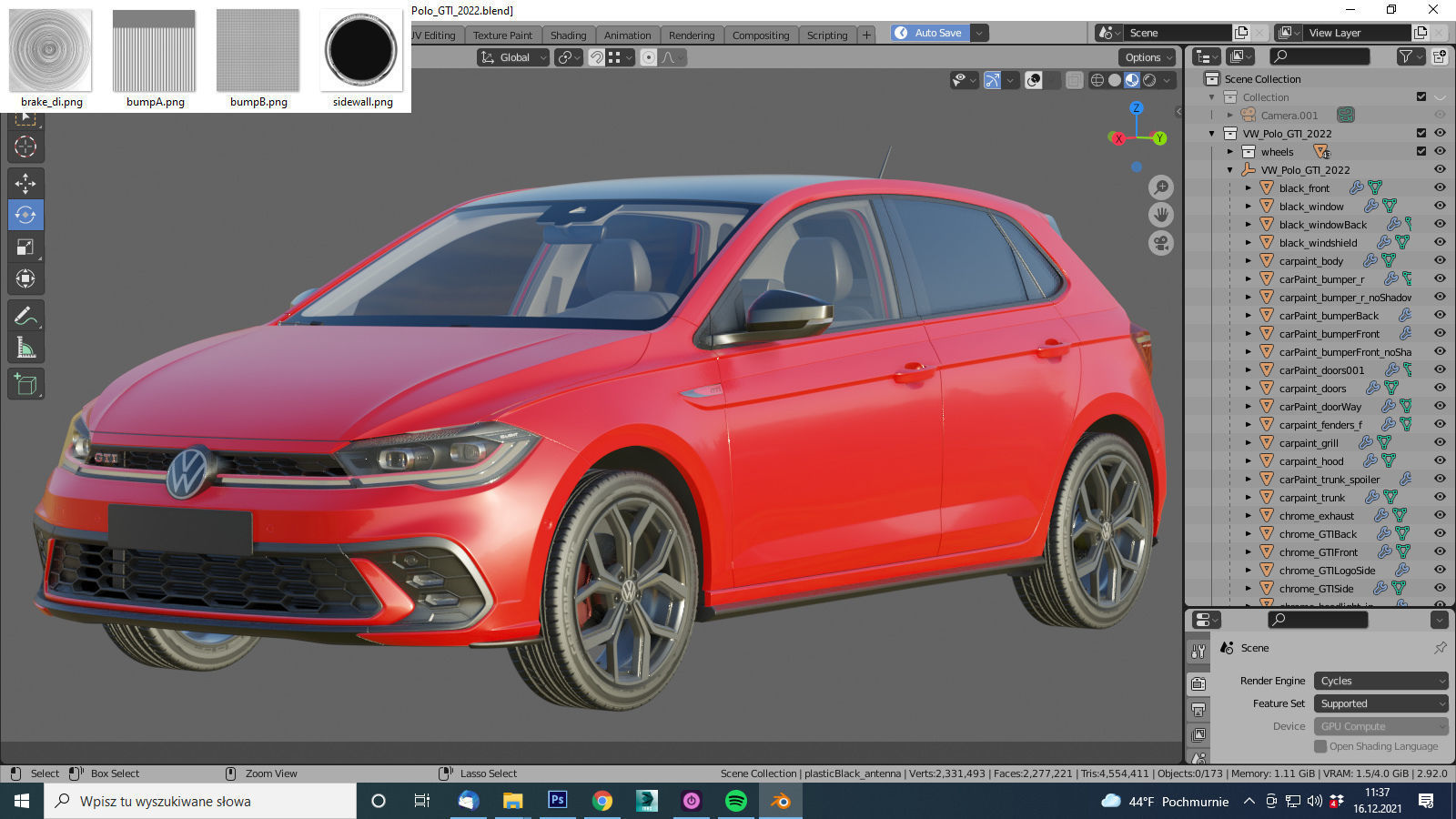Open the Options dropdown in viewport header
This screenshot has height=819, width=1456.
coord(1148,57)
